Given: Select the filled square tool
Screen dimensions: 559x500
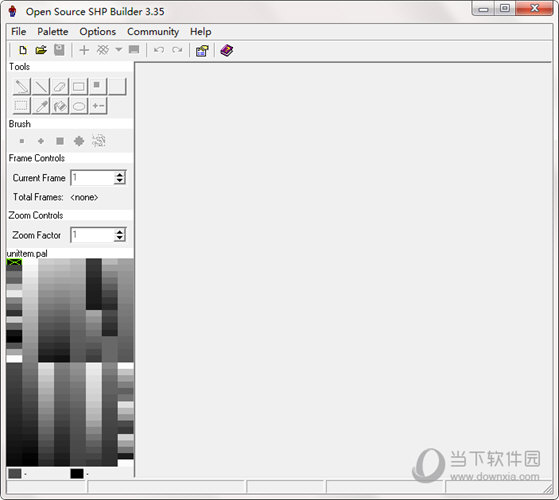Looking at the screenshot, I should (x=98, y=87).
